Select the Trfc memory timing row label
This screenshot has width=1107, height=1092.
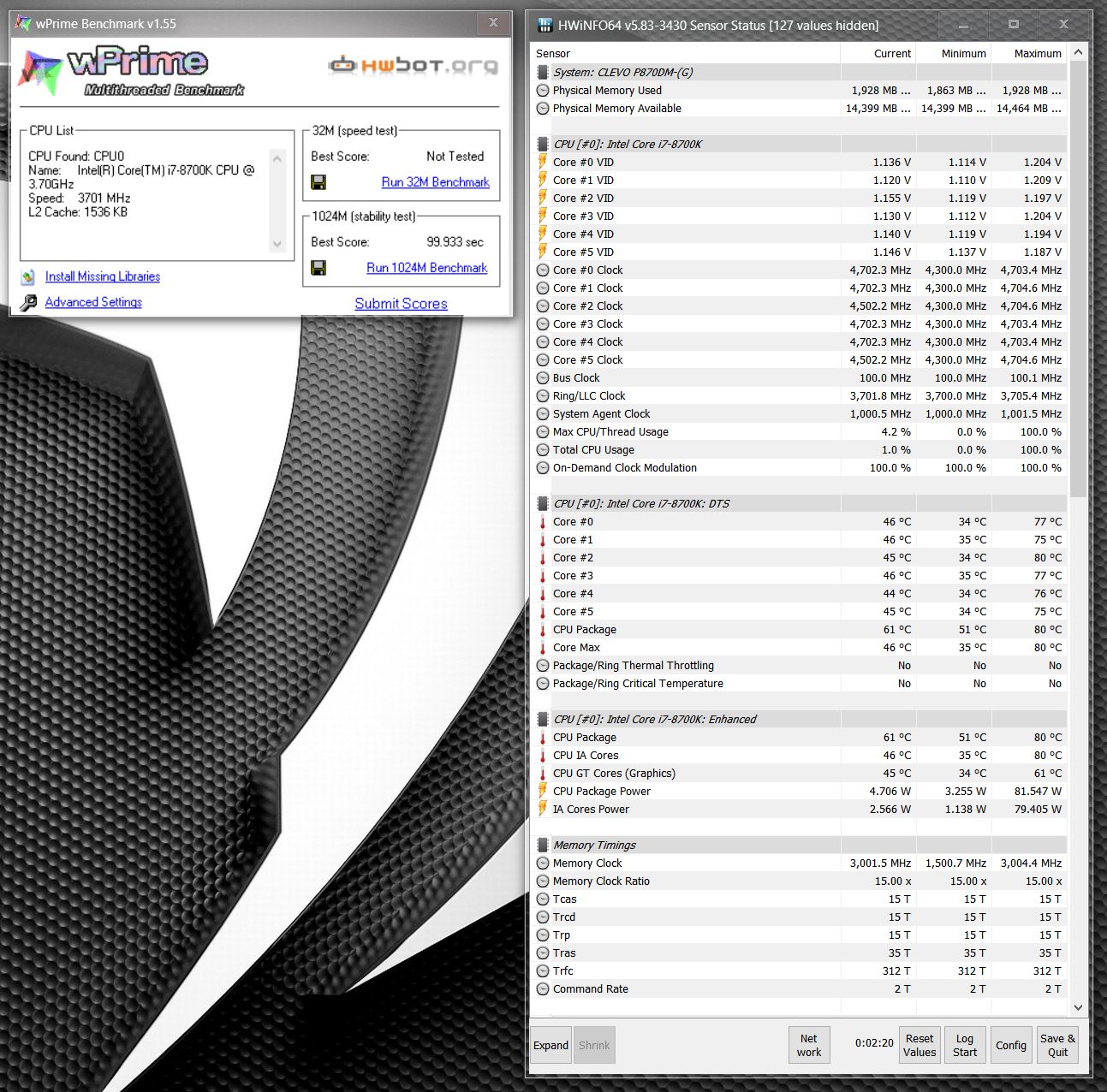coord(563,970)
